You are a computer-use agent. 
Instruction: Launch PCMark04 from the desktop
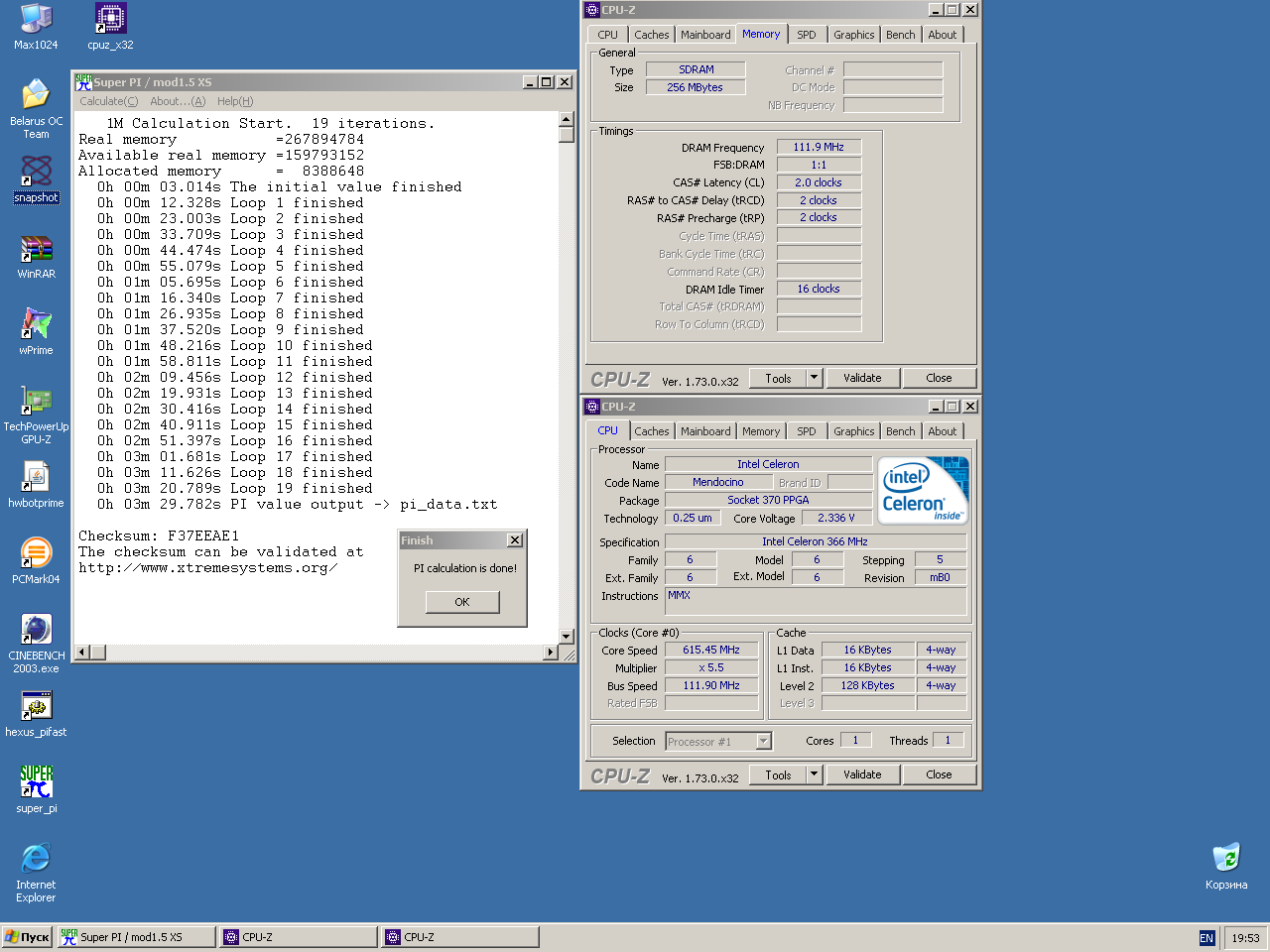(36, 561)
